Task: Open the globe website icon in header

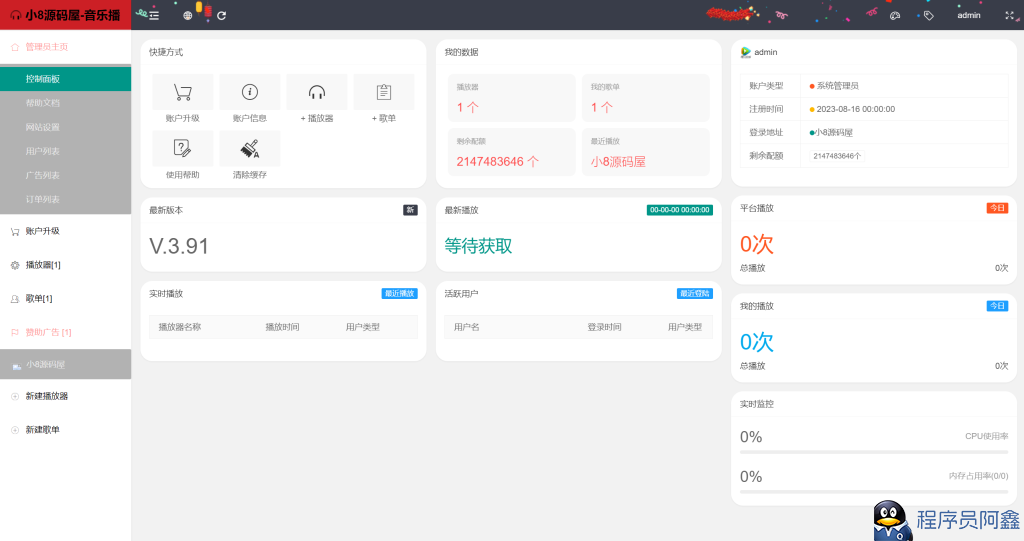Action: (187, 16)
